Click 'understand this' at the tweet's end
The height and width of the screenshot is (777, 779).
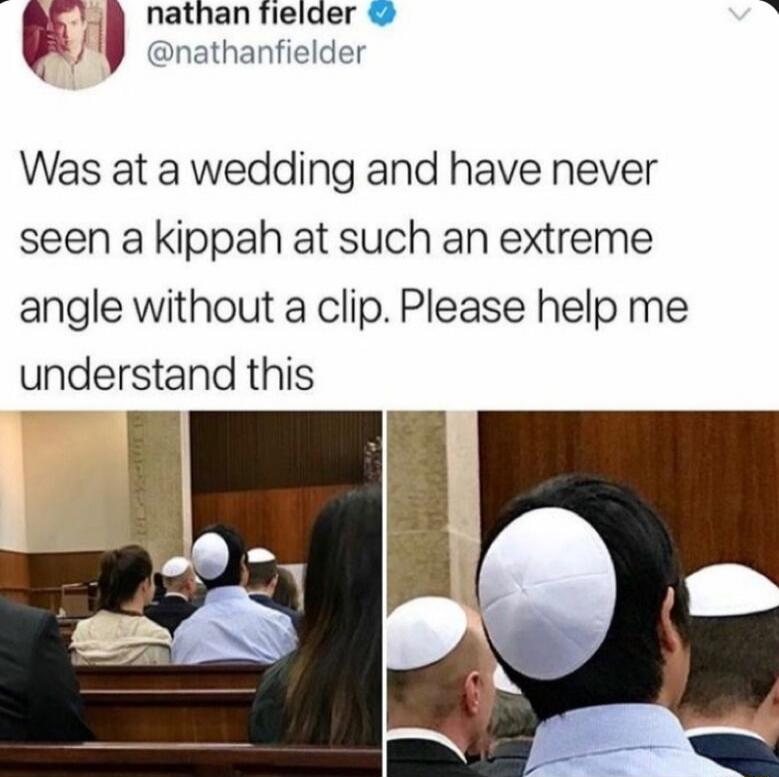[x=167, y=374]
